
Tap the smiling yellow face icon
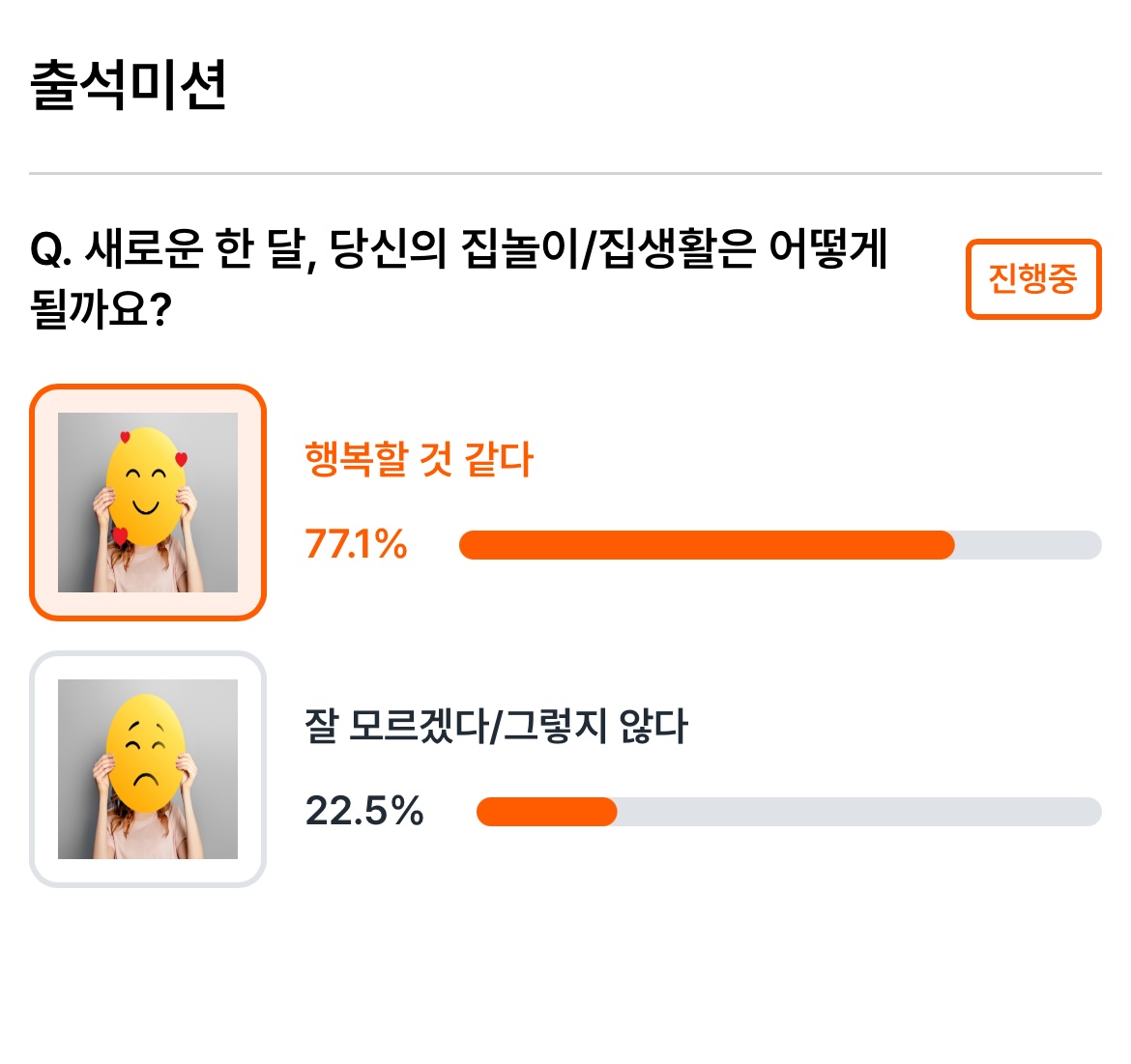(x=146, y=487)
